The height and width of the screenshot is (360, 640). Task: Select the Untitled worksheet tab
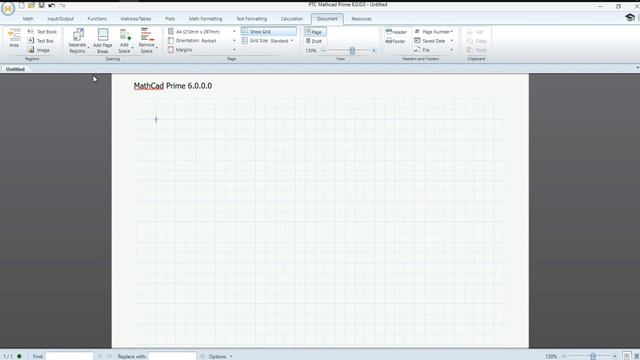(15, 69)
